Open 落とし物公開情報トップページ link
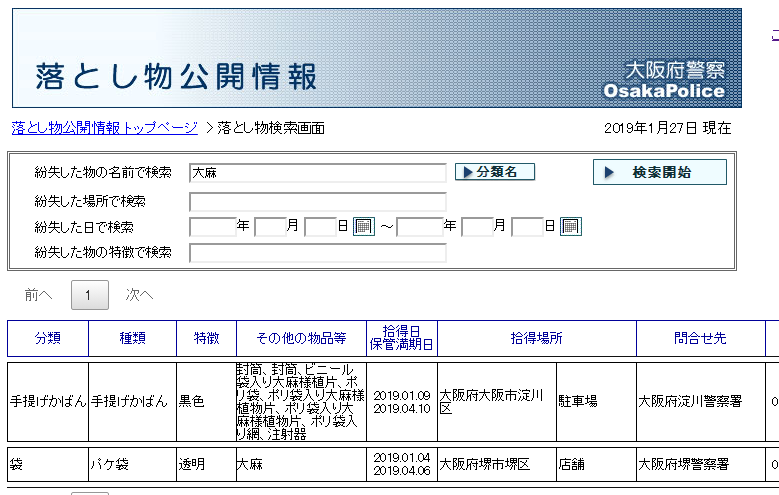The width and height of the screenshot is (779, 495). pyautogui.click(x=104, y=128)
